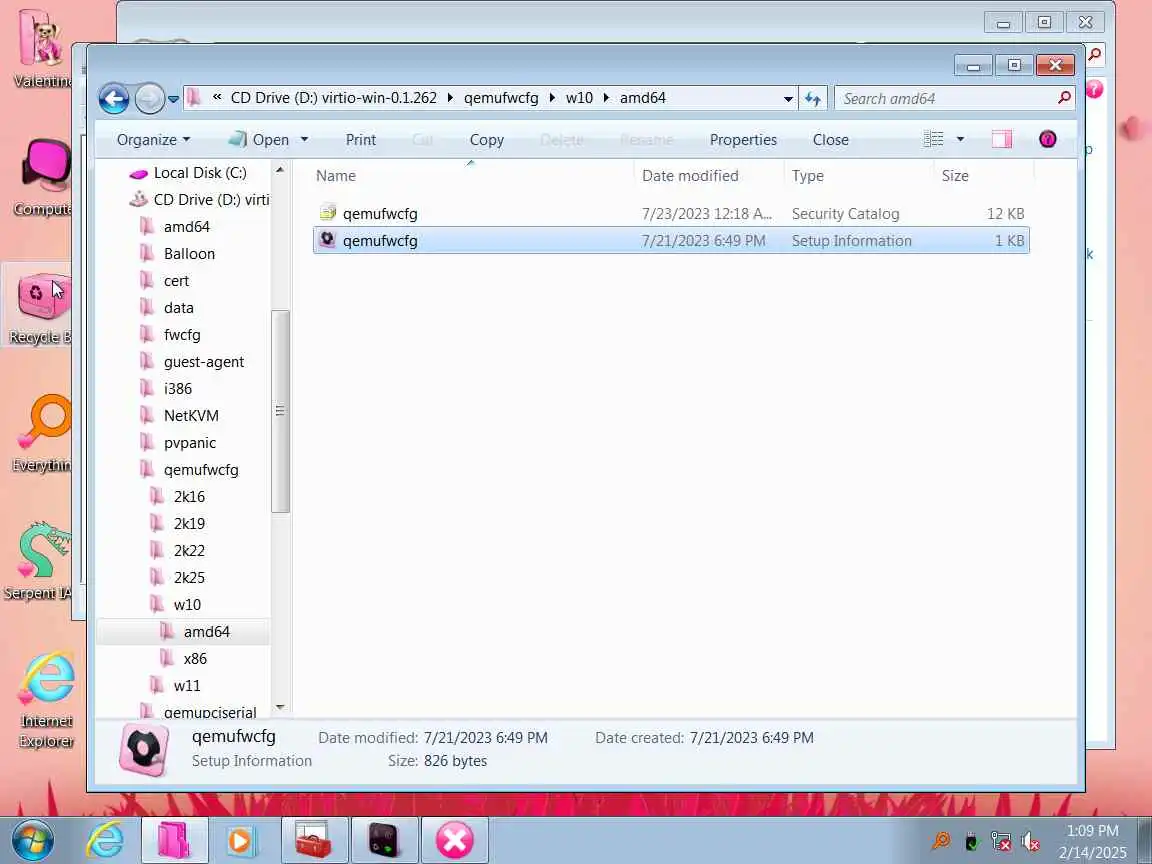Click the navigation pane scroll down arrow
This screenshot has width=1152, height=864.
(x=280, y=708)
